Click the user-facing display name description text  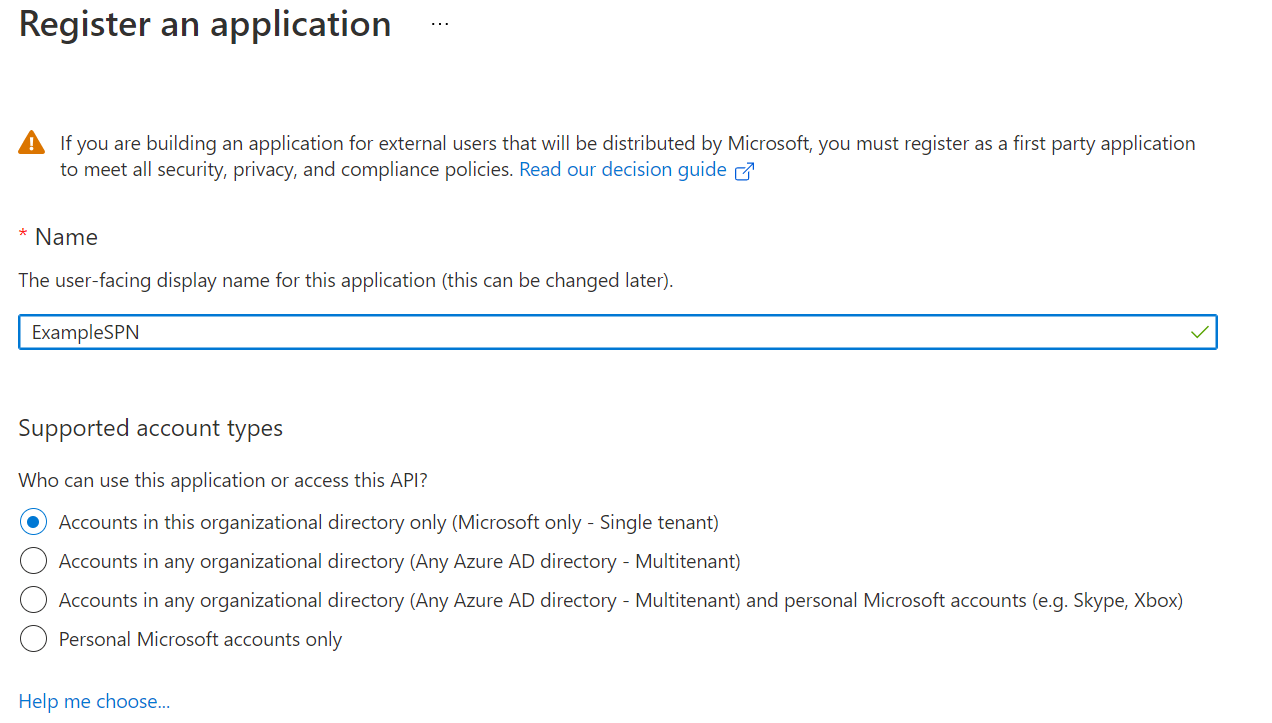tap(345, 280)
